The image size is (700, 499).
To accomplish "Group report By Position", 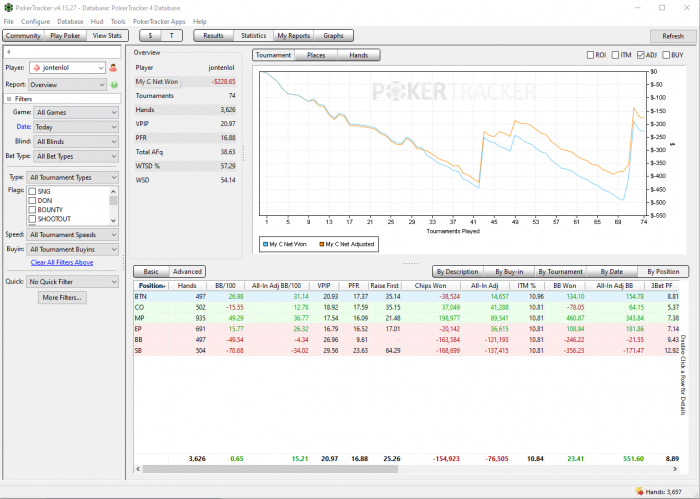I will tap(663, 271).
